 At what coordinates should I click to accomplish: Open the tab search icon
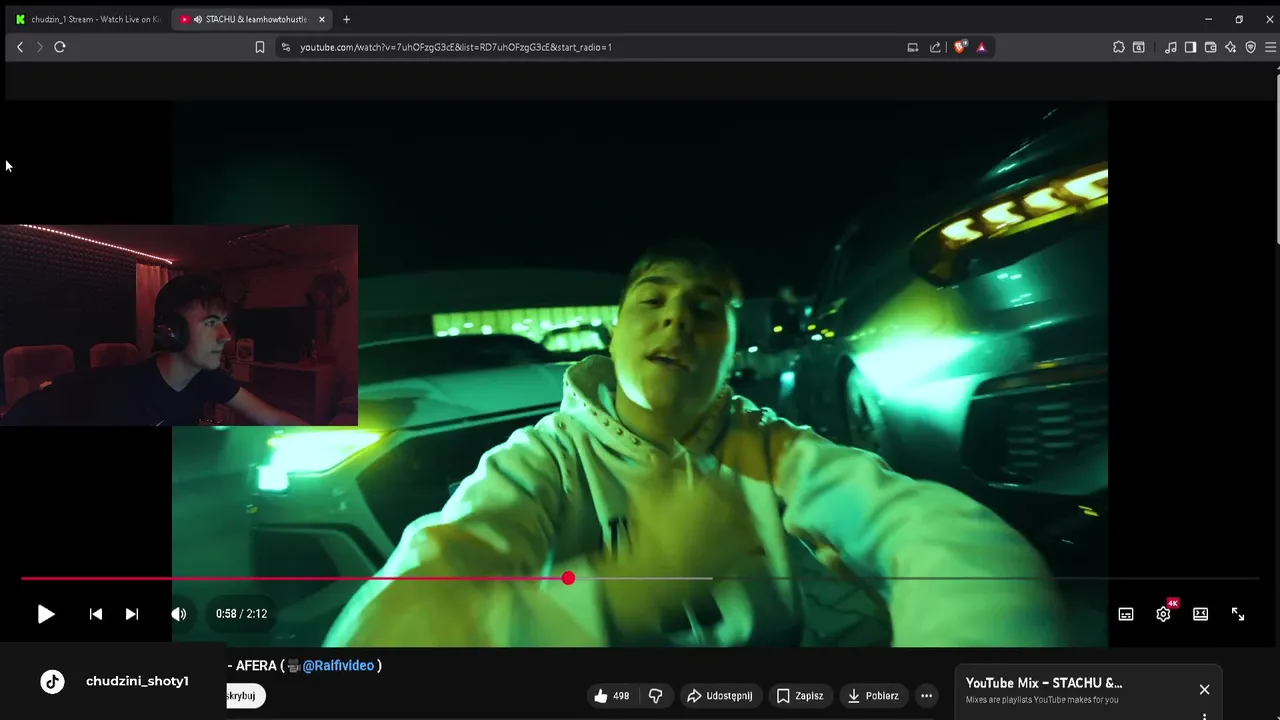click(x=1139, y=47)
